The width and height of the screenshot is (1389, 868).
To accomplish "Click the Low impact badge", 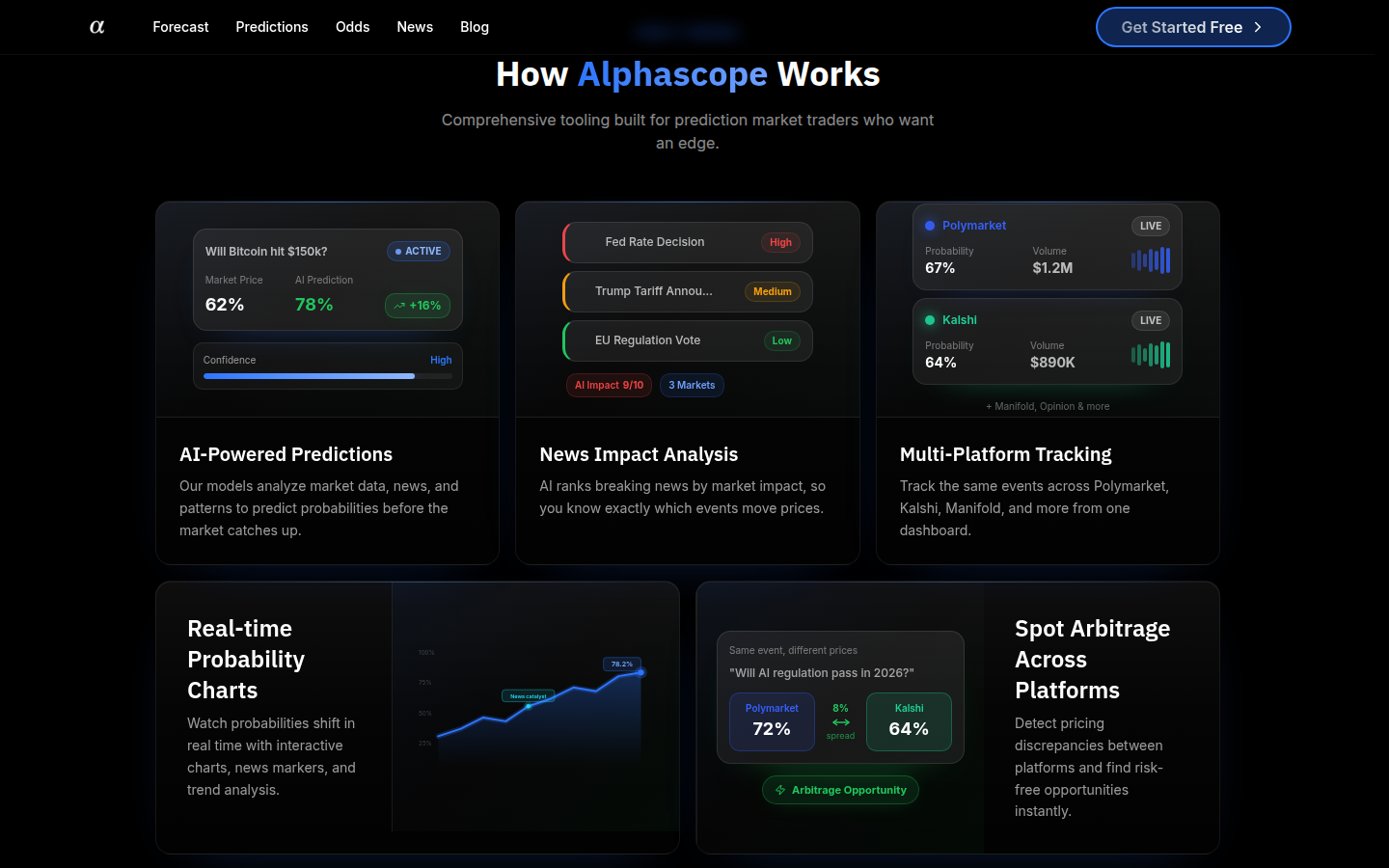I will pos(781,340).
